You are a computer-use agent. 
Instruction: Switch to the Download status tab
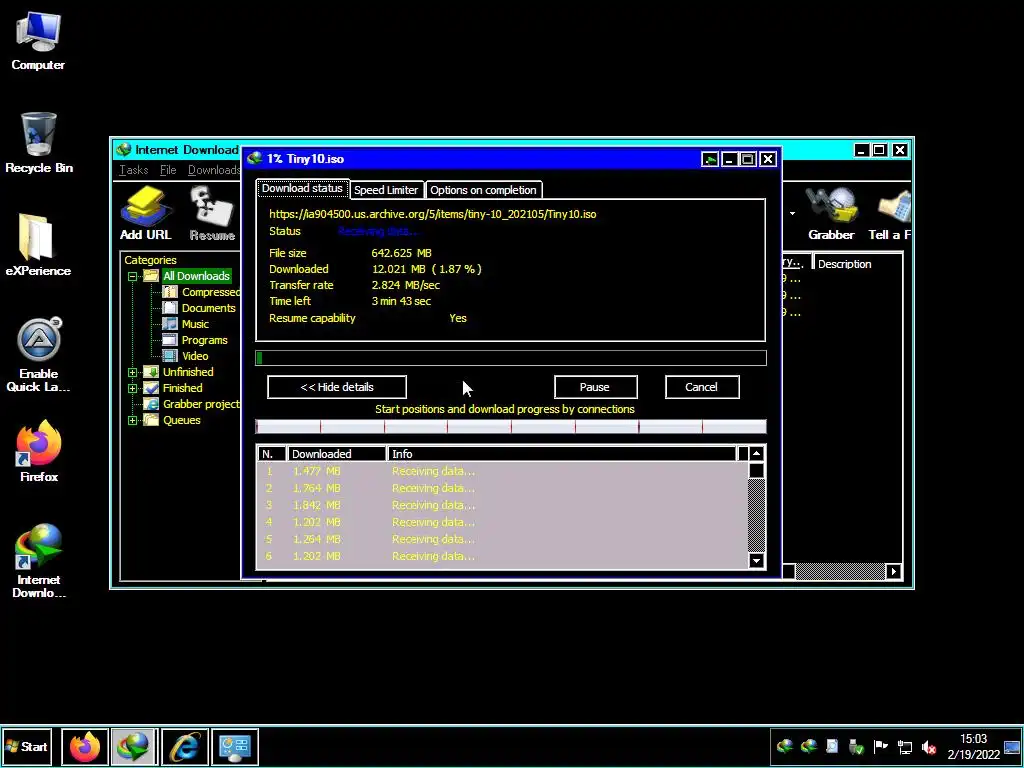(x=302, y=188)
